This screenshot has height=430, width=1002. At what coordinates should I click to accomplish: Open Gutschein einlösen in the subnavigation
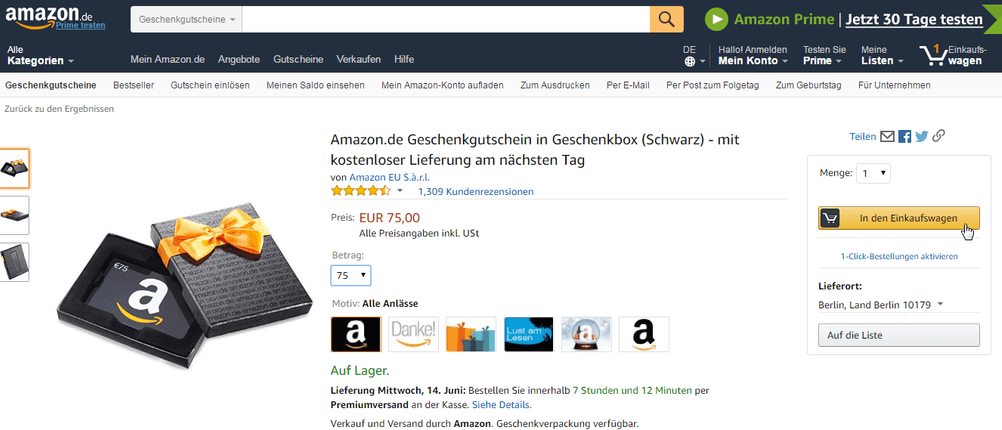[210, 85]
